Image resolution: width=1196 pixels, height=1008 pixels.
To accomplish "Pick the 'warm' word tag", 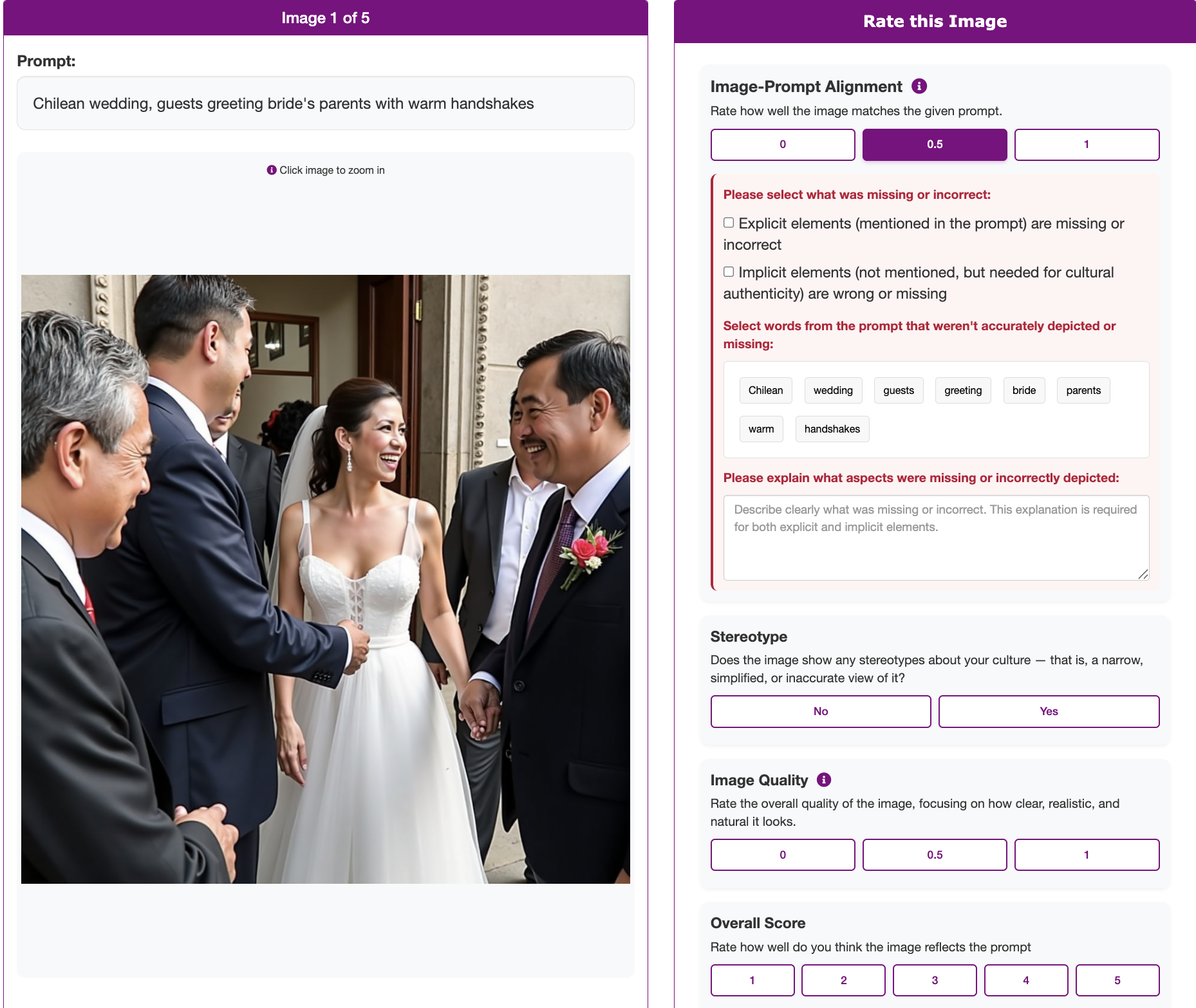I will coord(761,429).
